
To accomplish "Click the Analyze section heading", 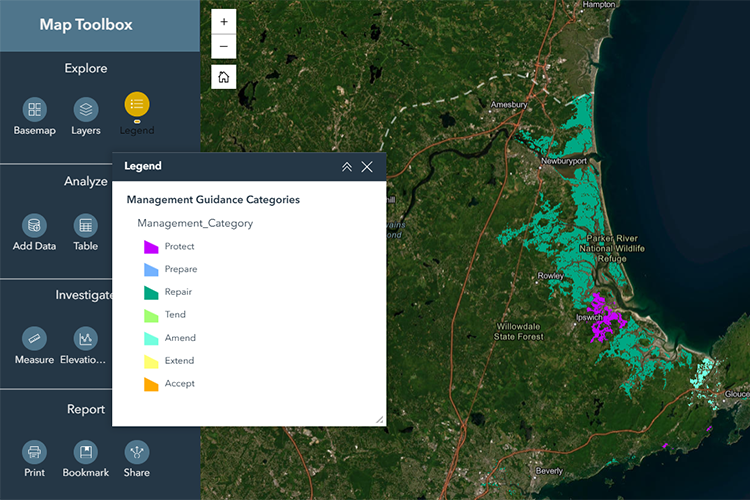I will (86, 181).
